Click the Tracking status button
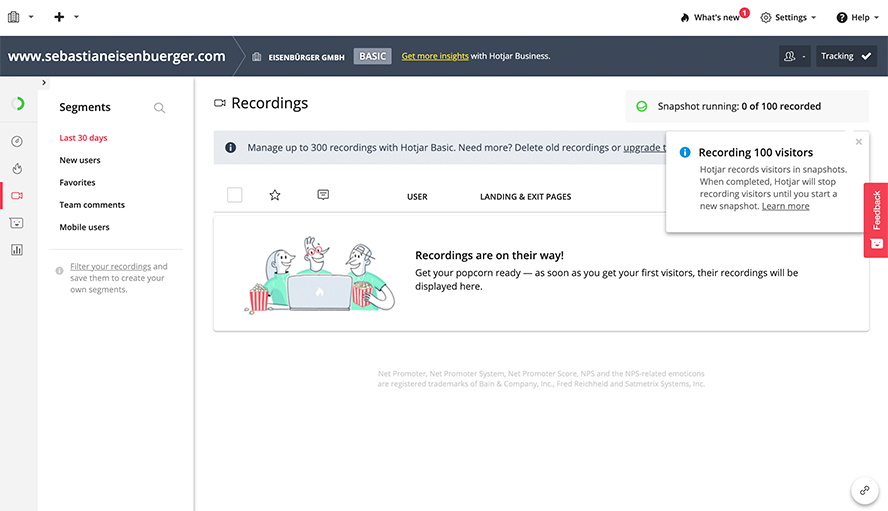888x511 pixels. click(846, 56)
